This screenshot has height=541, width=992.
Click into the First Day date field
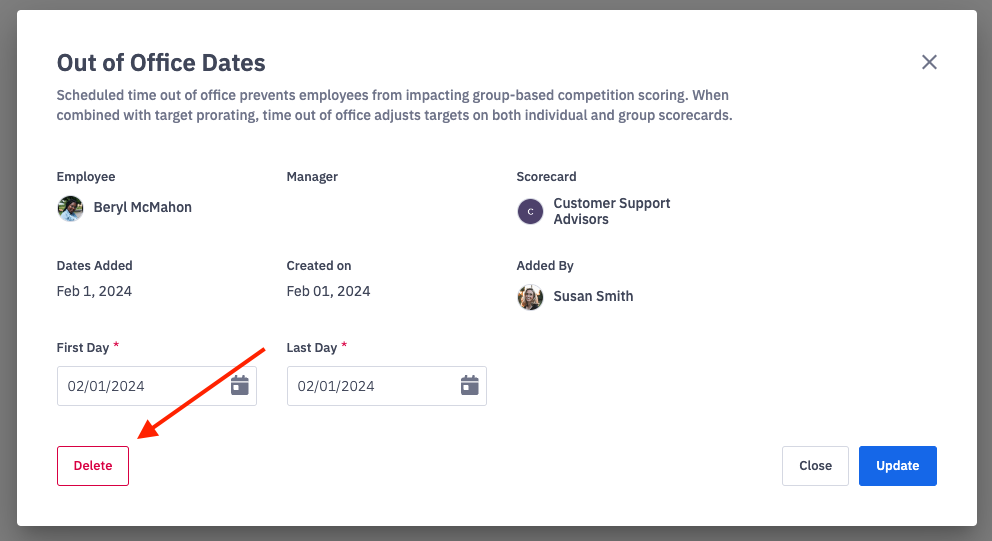point(140,386)
